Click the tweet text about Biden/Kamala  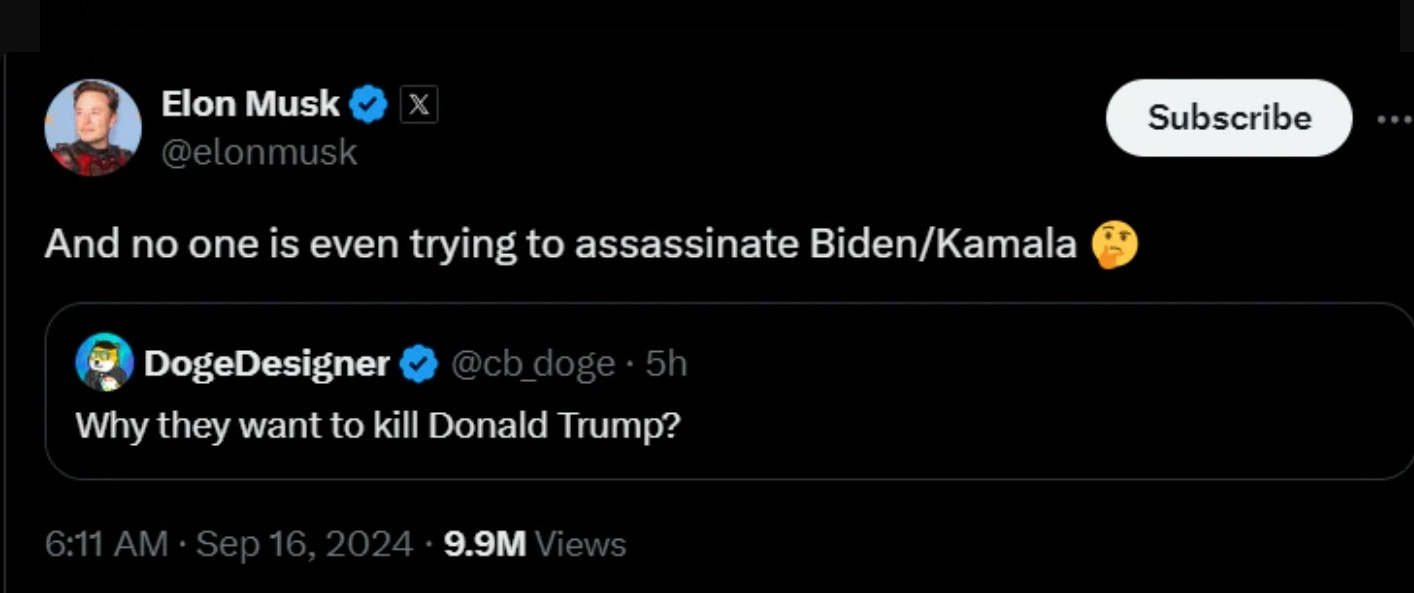[560, 245]
